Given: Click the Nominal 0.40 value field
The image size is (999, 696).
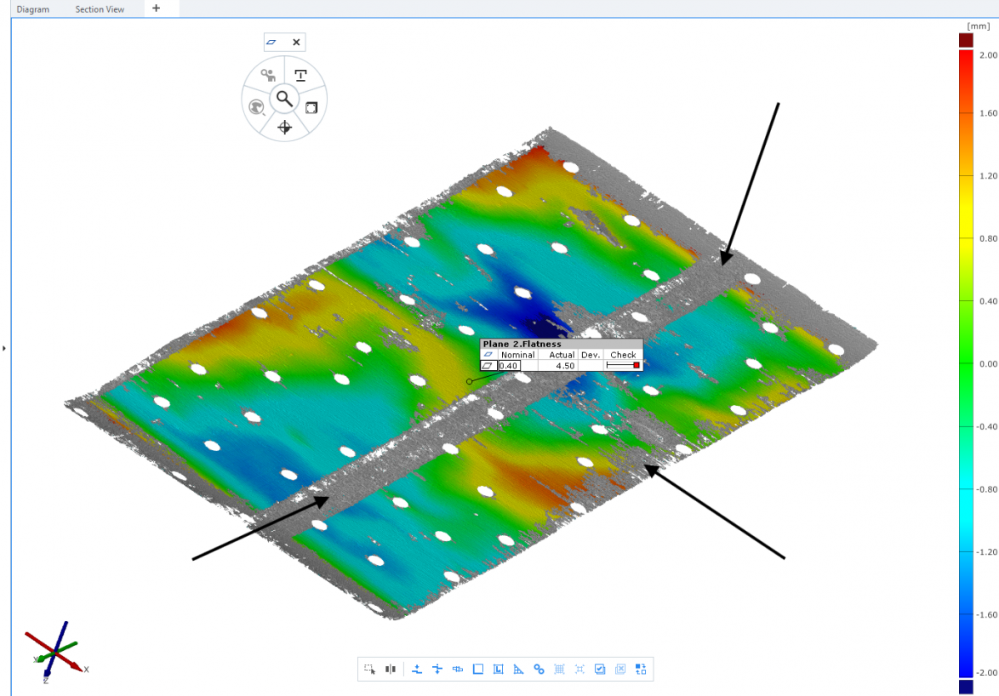Looking at the screenshot, I should pyautogui.click(x=510, y=366).
